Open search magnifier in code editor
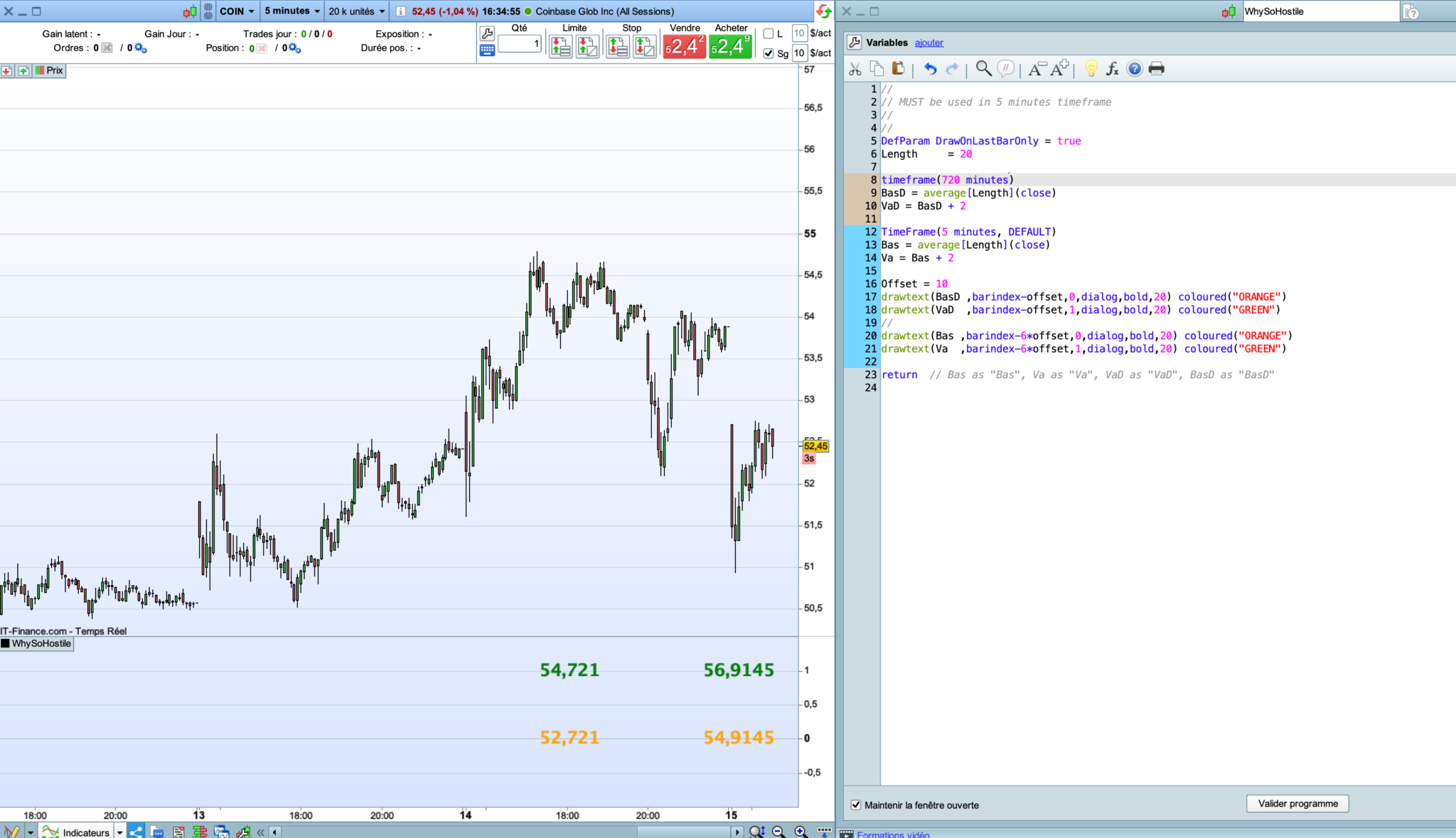1456x838 pixels. pos(983,68)
